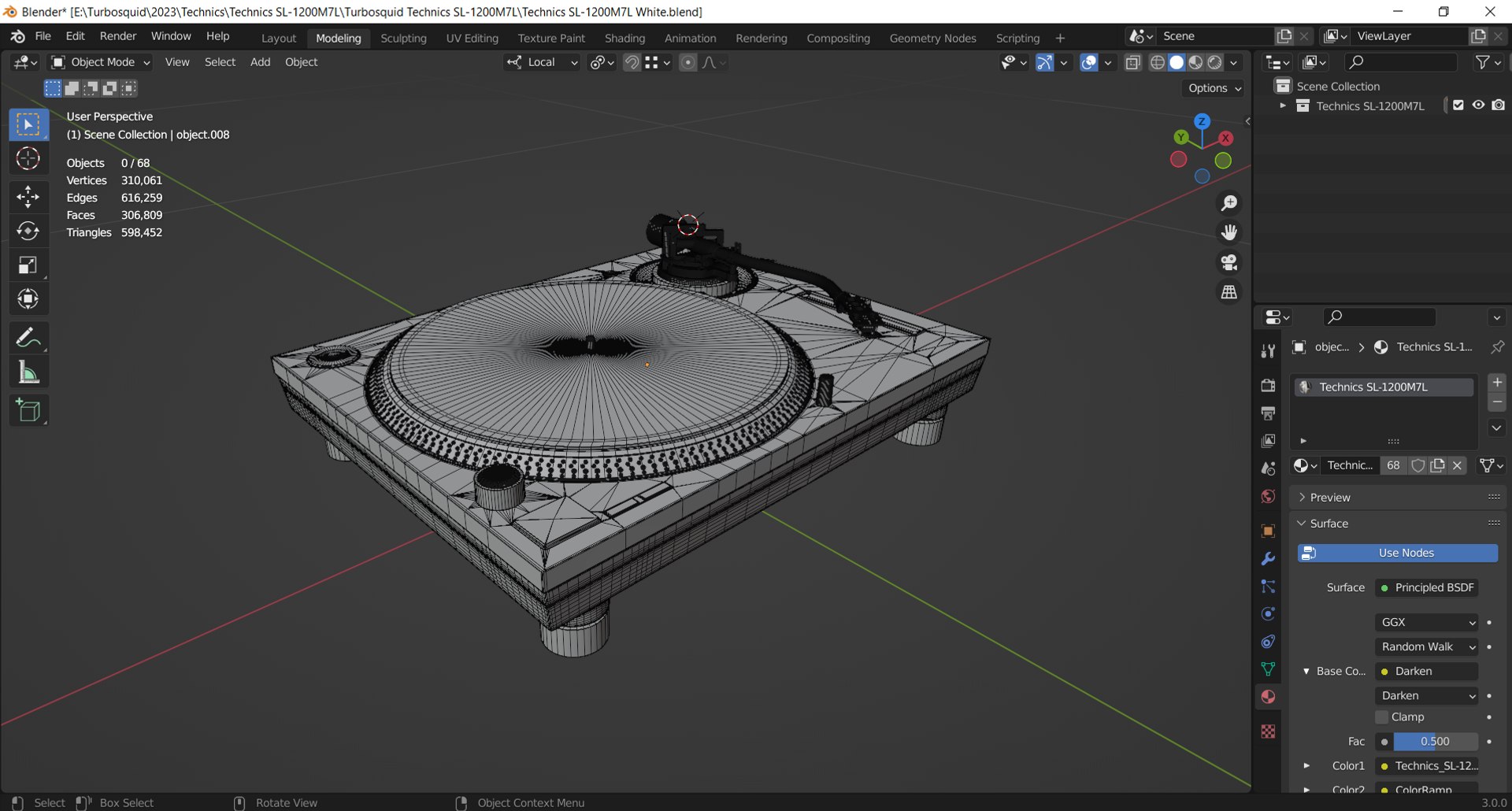Click the Fac 0.500 slider
Image resolution: width=1512 pixels, height=811 pixels.
(x=1435, y=742)
